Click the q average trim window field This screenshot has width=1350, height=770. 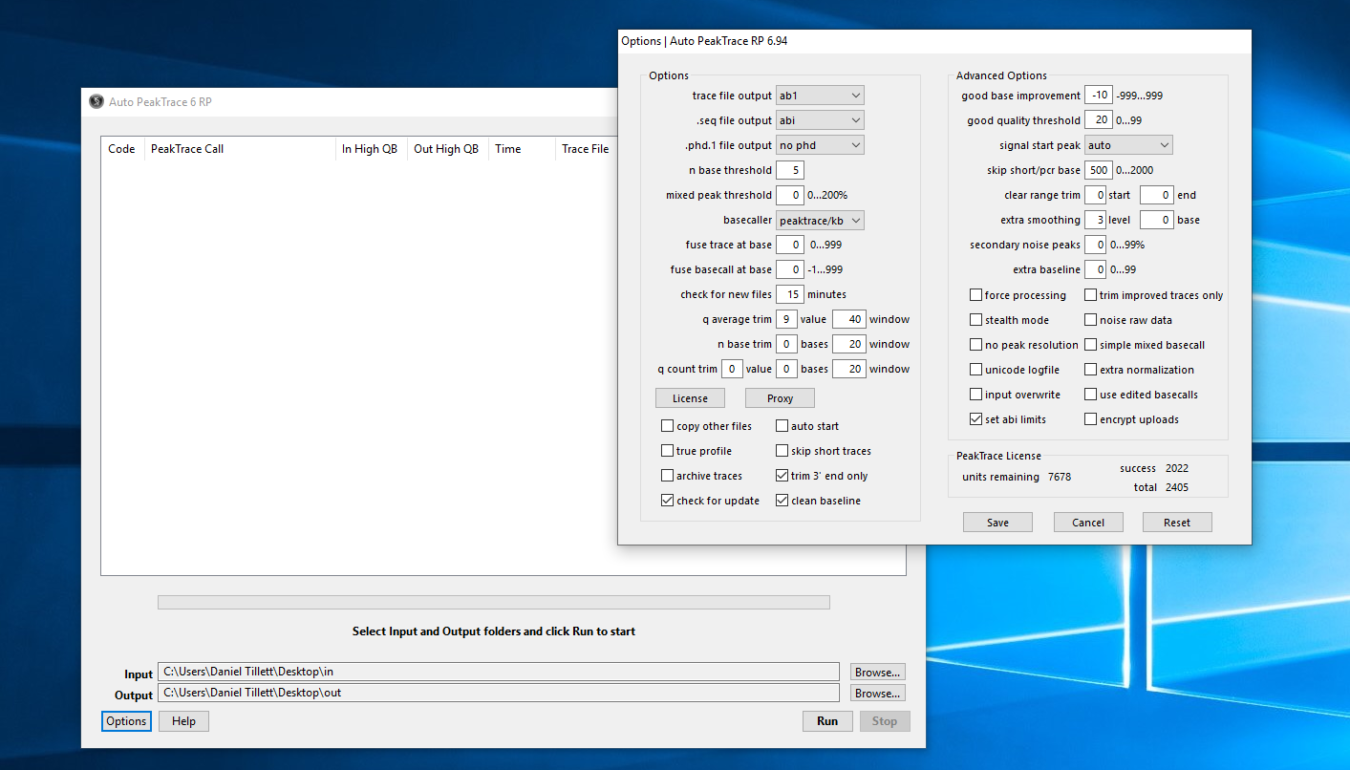[x=849, y=319]
